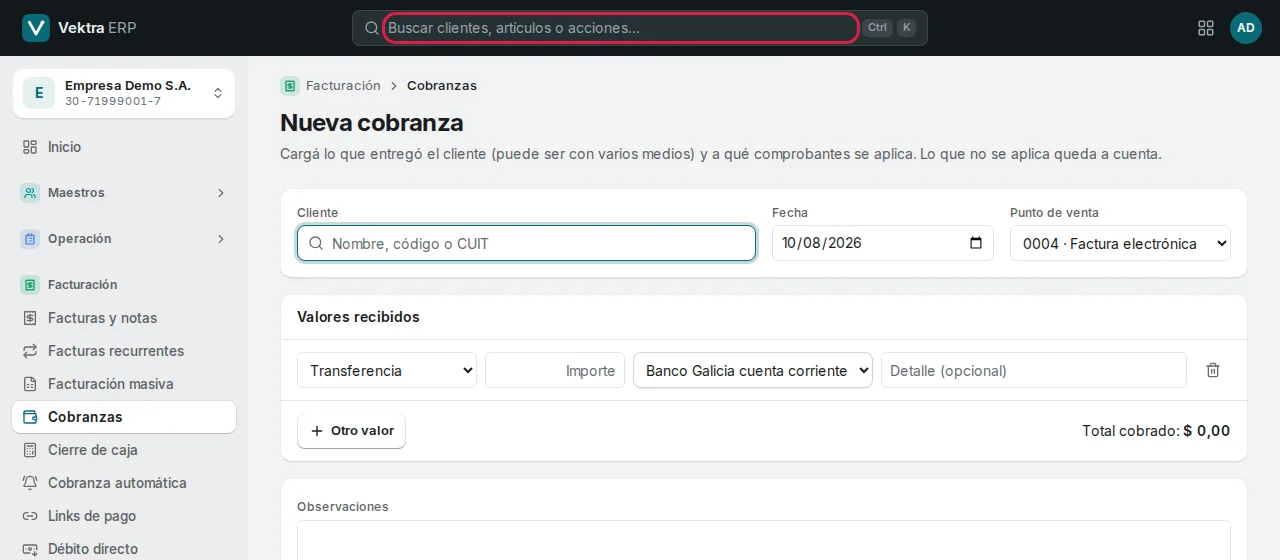
Task: Click the Otro valor button
Action: (351, 431)
